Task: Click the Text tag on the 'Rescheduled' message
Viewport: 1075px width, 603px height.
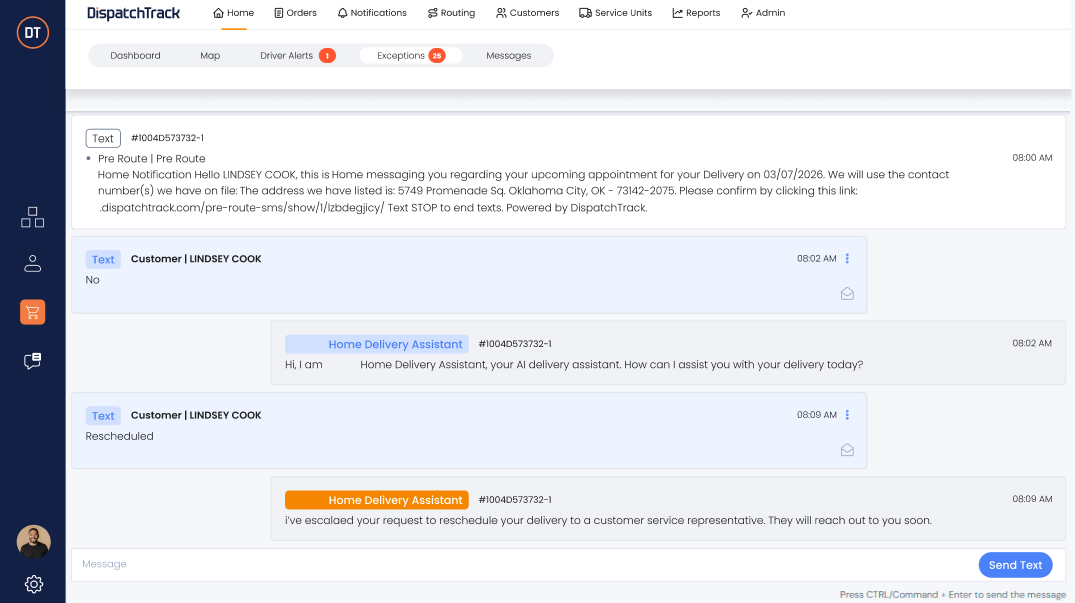Action: [x=103, y=415]
